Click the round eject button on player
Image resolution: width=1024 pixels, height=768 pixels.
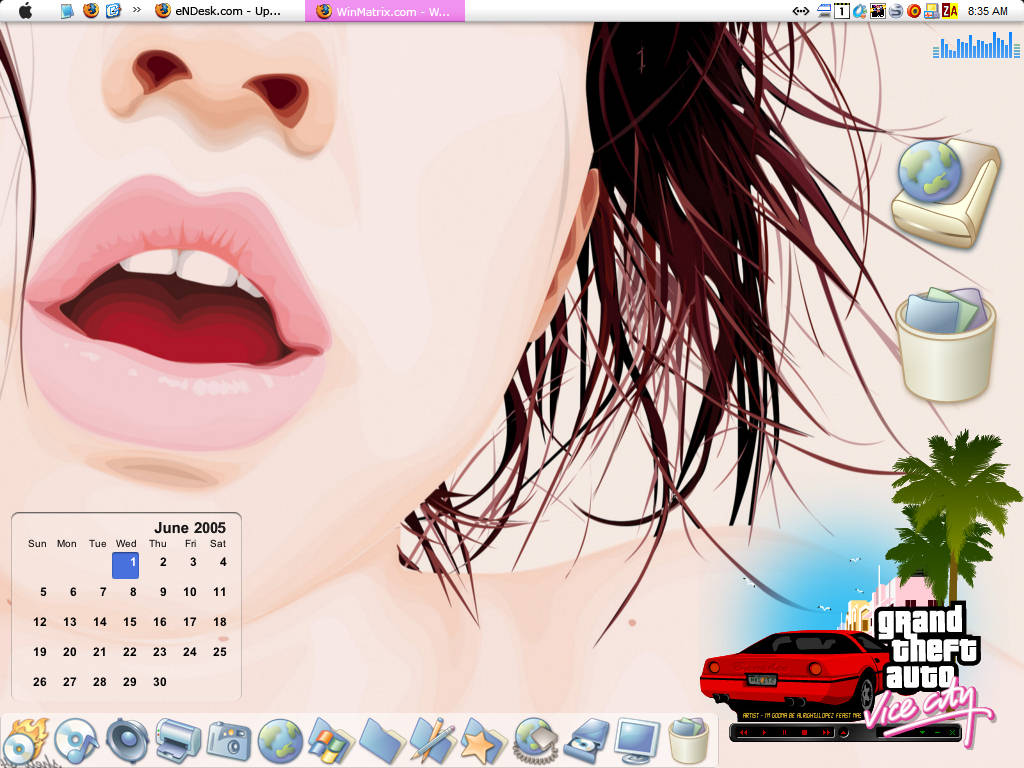pyautogui.click(x=843, y=733)
